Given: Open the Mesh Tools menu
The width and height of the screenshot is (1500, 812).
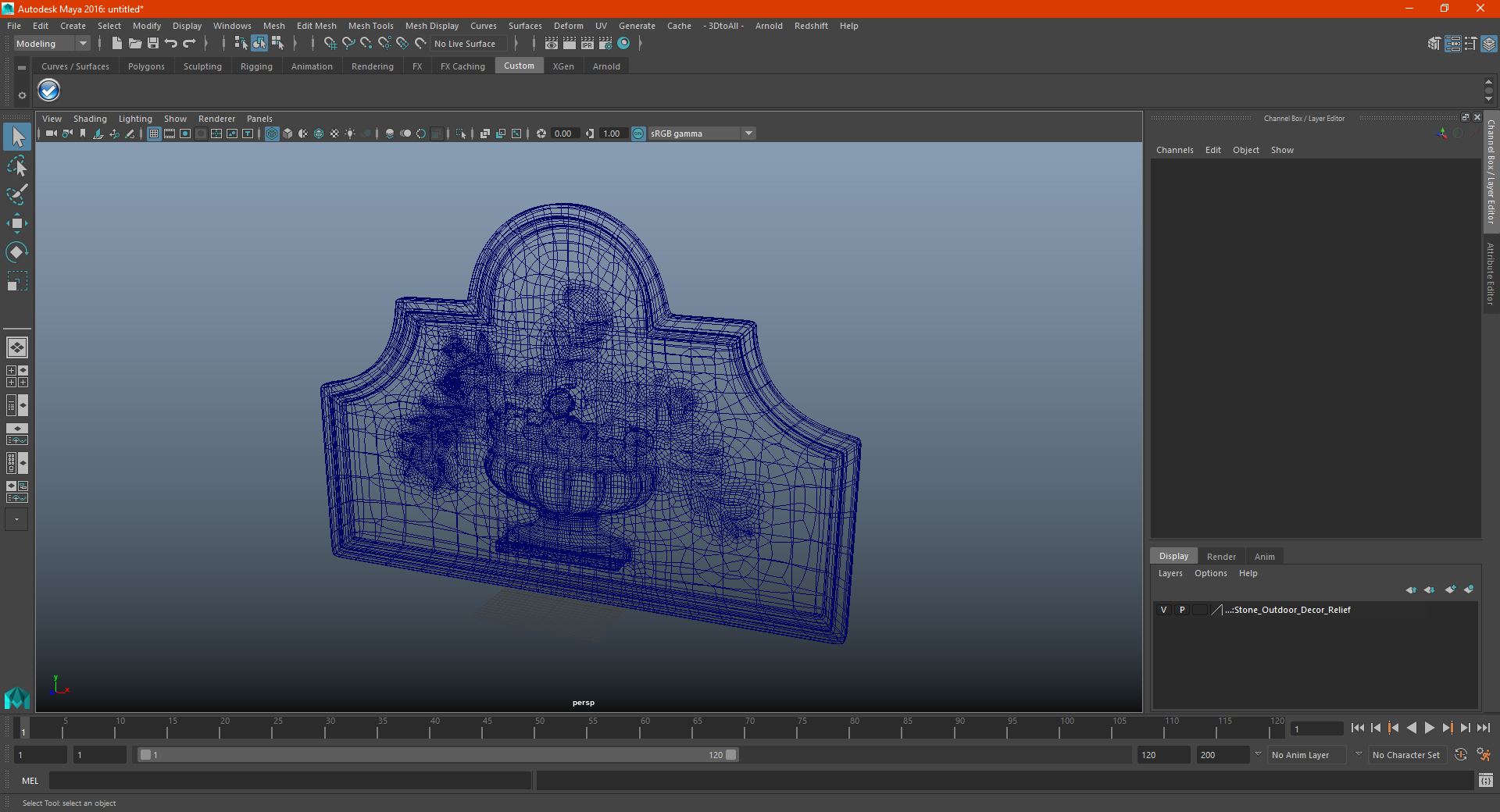Looking at the screenshot, I should [370, 26].
